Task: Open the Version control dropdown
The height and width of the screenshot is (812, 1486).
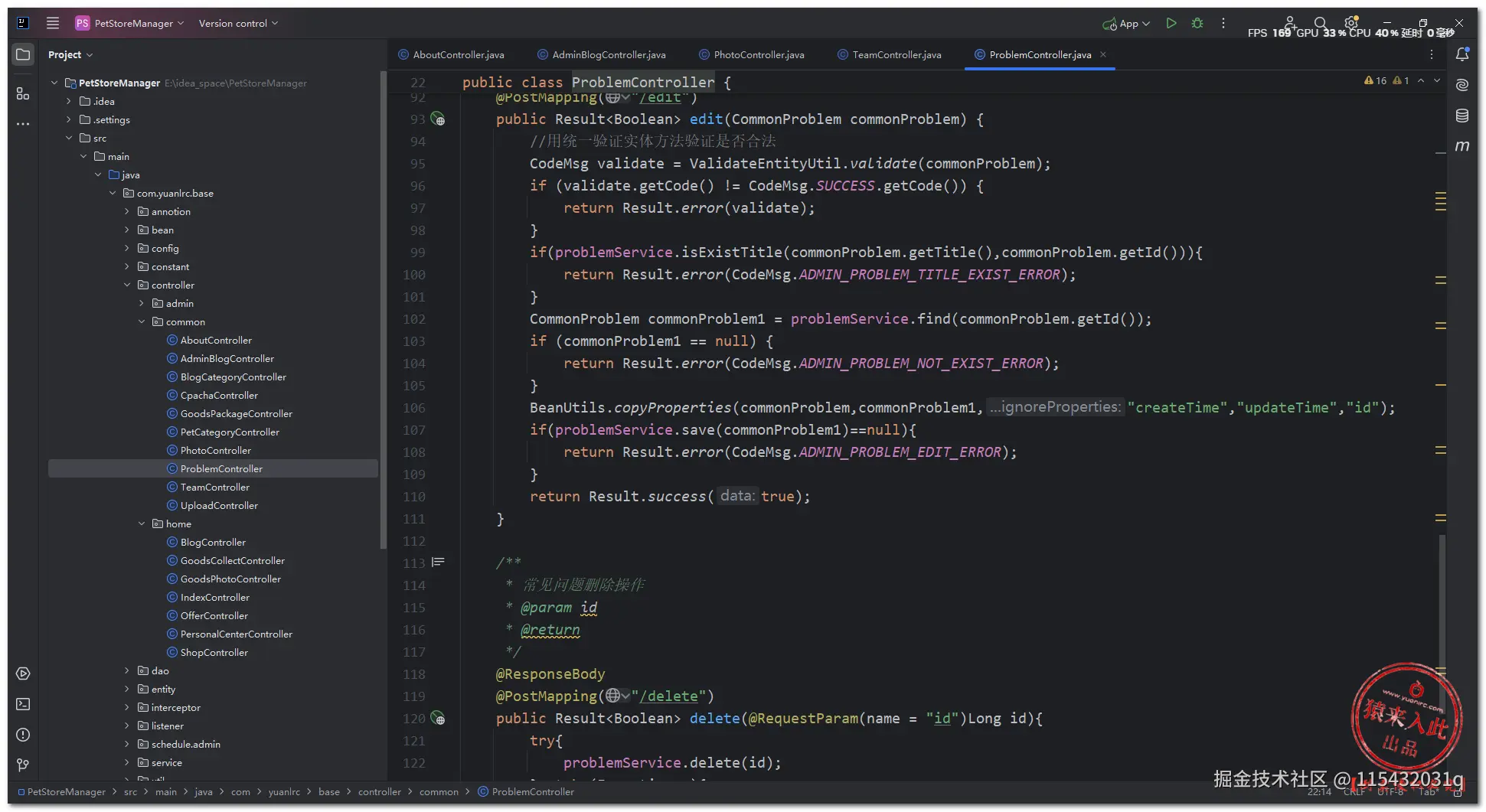Action: point(238,23)
